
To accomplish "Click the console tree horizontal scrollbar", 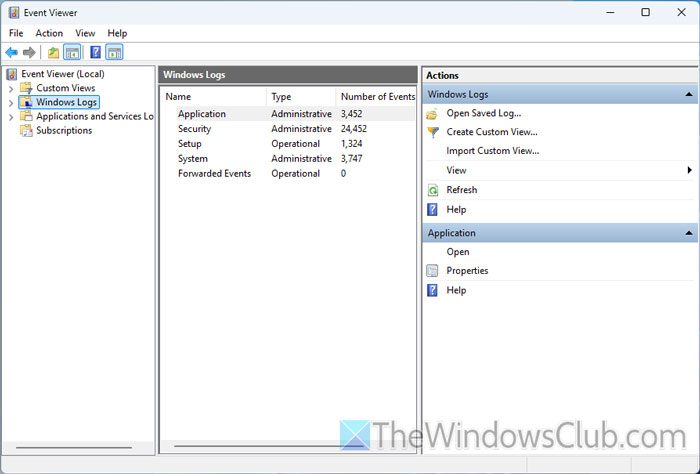I will (74, 447).
